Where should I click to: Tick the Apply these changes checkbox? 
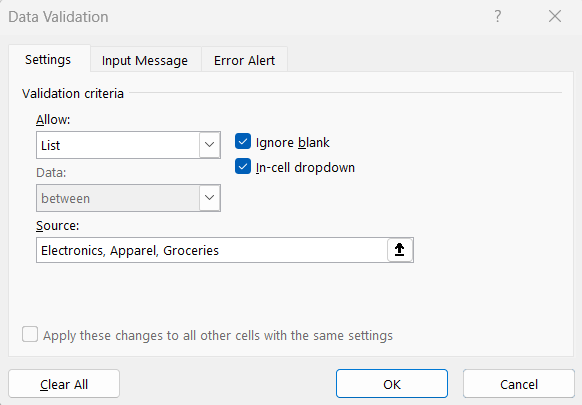30,334
